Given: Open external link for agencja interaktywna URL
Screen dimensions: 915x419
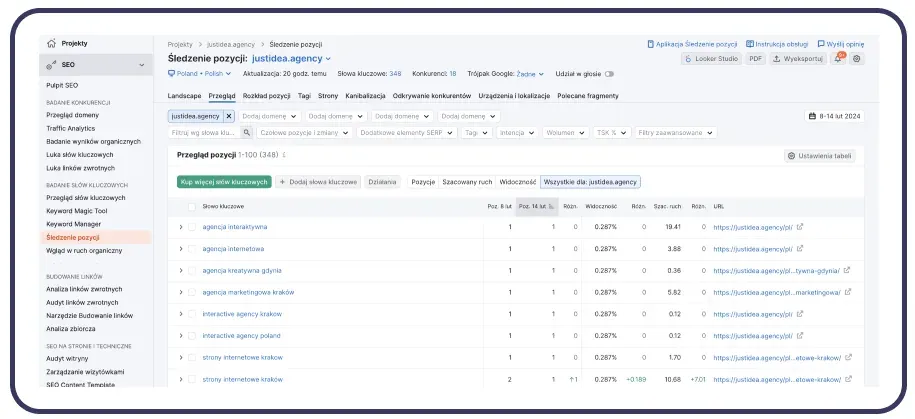Looking at the screenshot, I should coord(800,227).
